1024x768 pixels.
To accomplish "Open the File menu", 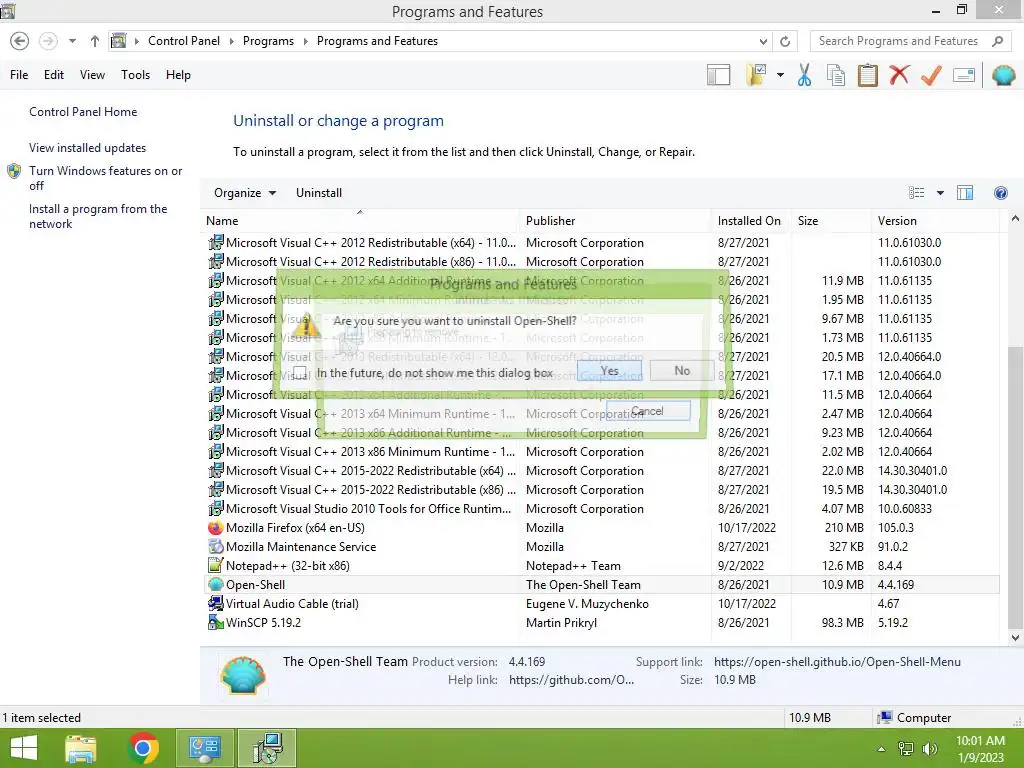I will pos(19,75).
